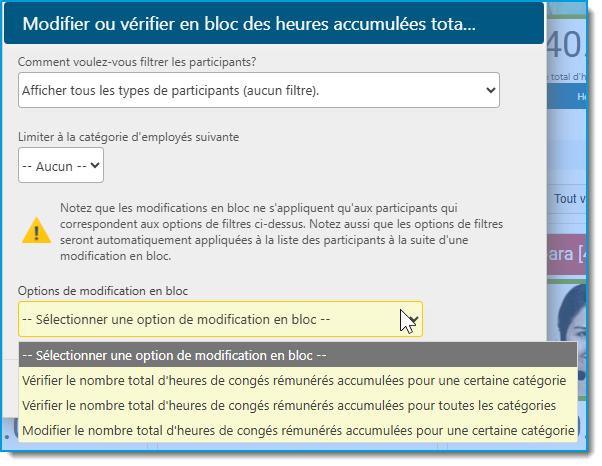Open the participant filter dropdown
602x466 pixels.
tap(259, 90)
